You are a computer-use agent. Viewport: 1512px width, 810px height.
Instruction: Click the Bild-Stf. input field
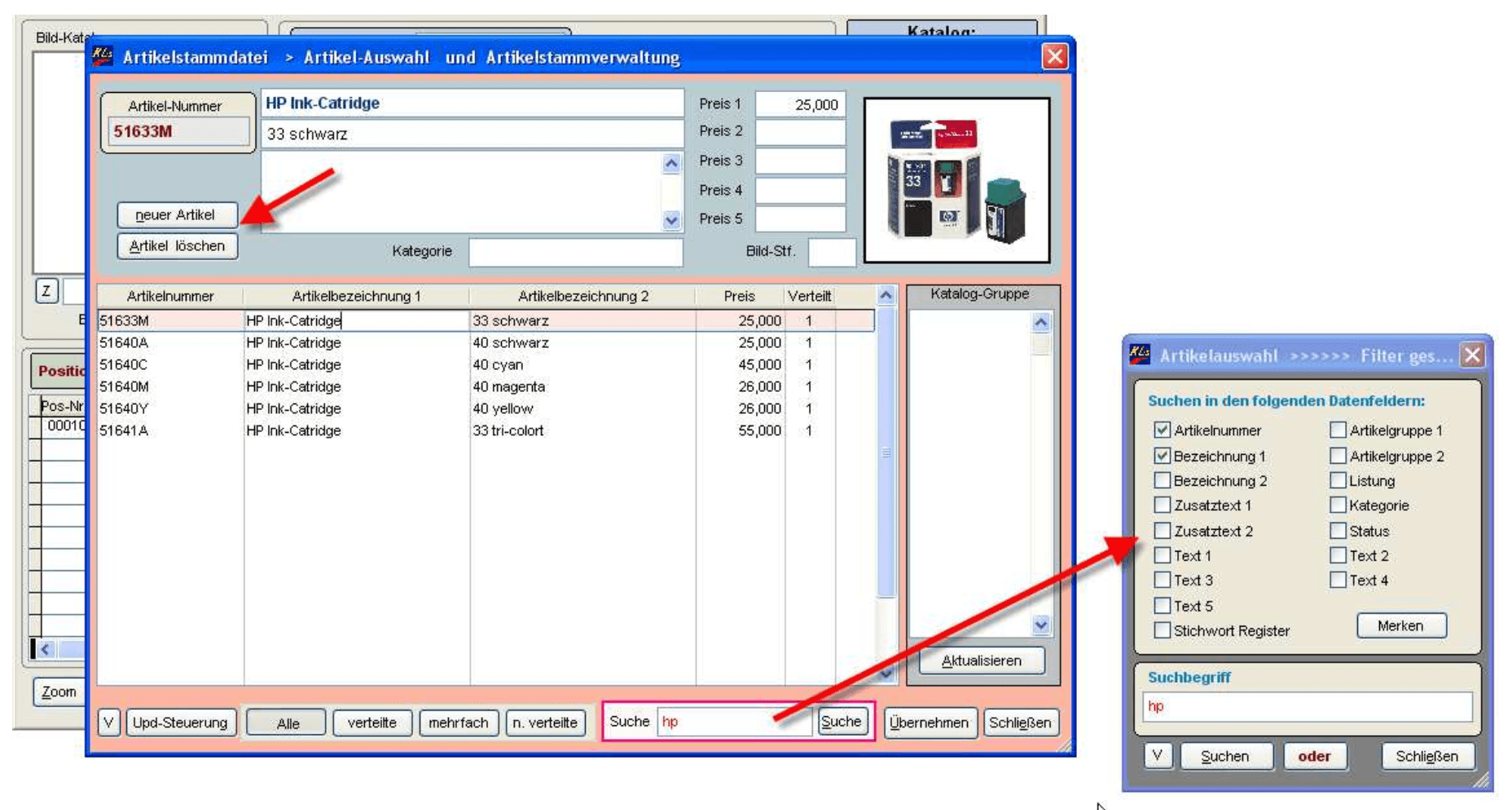(831, 252)
